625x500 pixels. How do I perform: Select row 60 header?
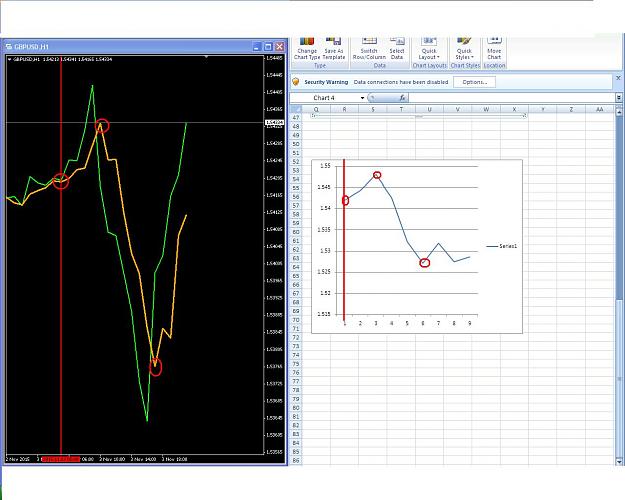(296, 232)
